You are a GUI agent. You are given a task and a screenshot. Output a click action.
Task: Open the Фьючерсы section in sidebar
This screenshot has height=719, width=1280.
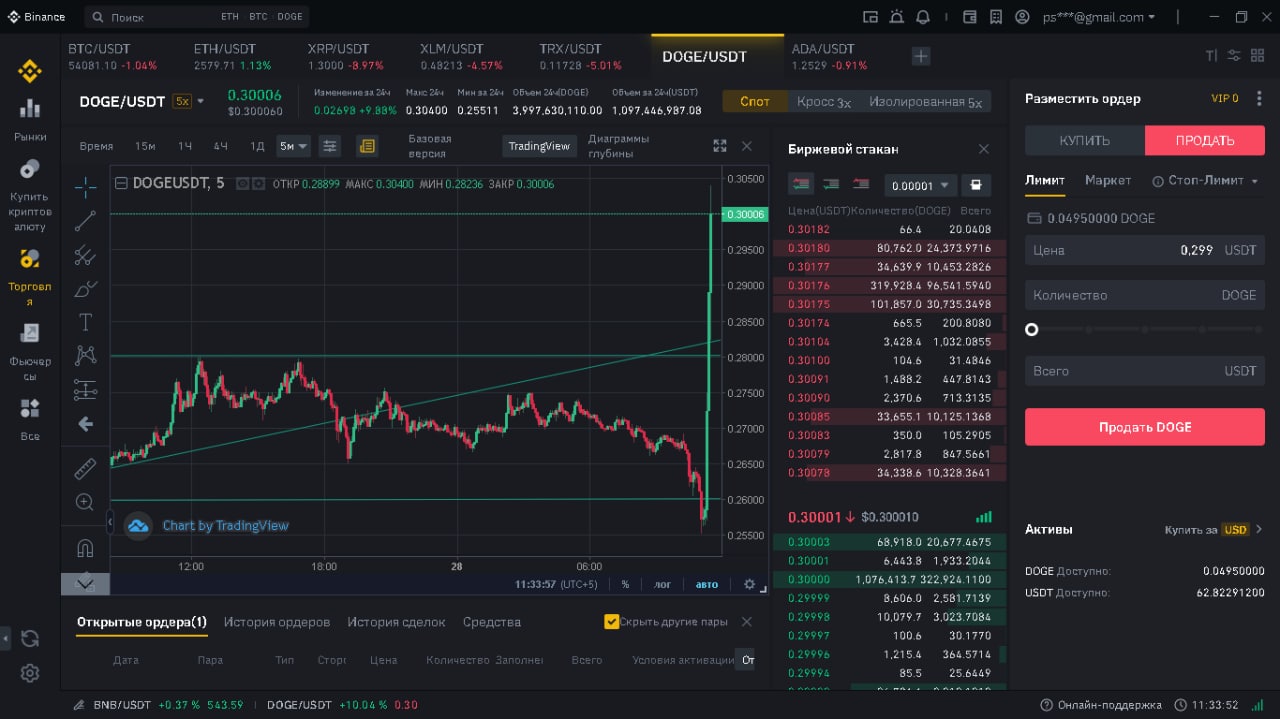30,353
